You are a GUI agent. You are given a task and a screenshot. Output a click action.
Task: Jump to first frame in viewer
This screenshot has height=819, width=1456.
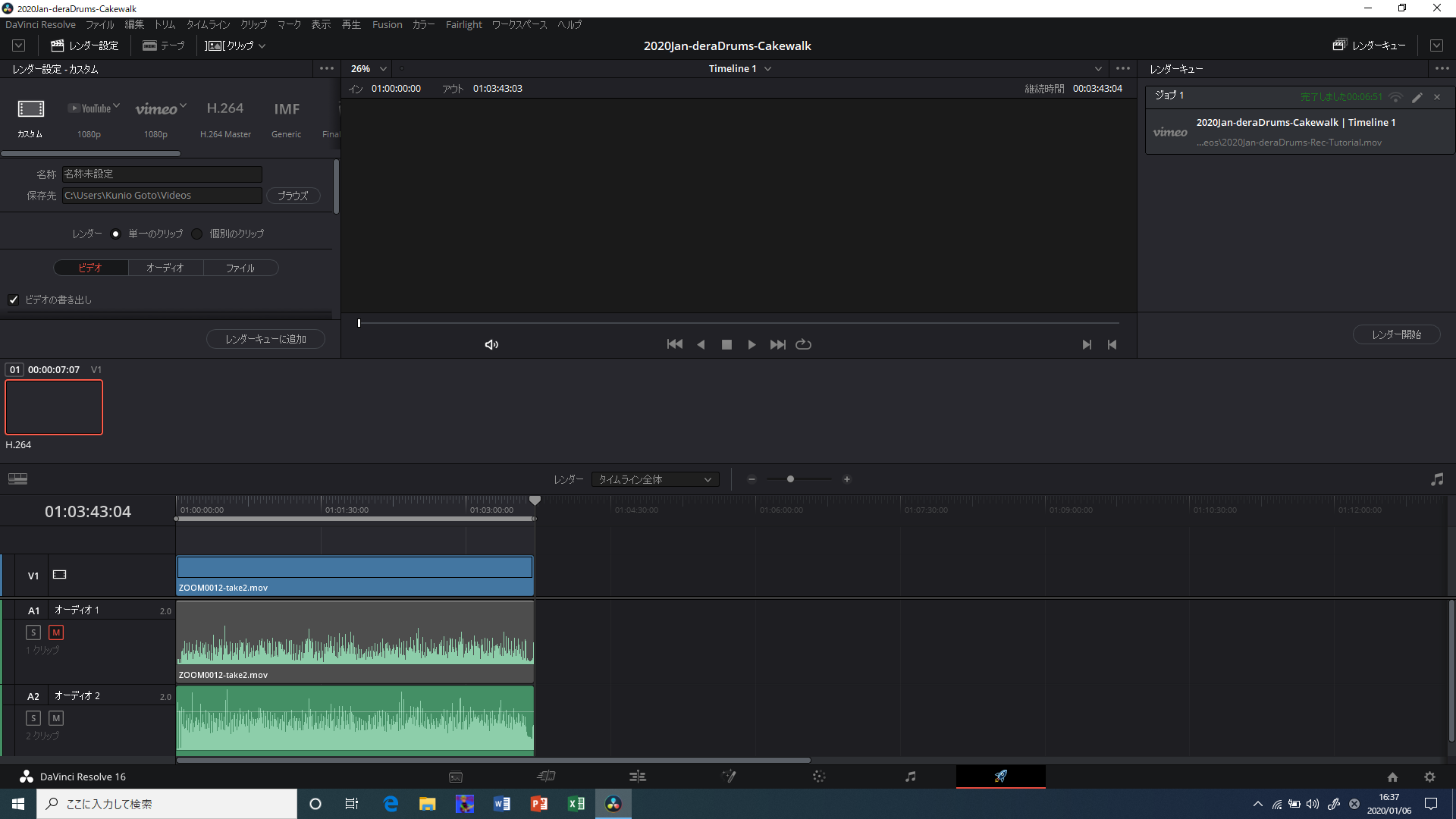point(674,344)
